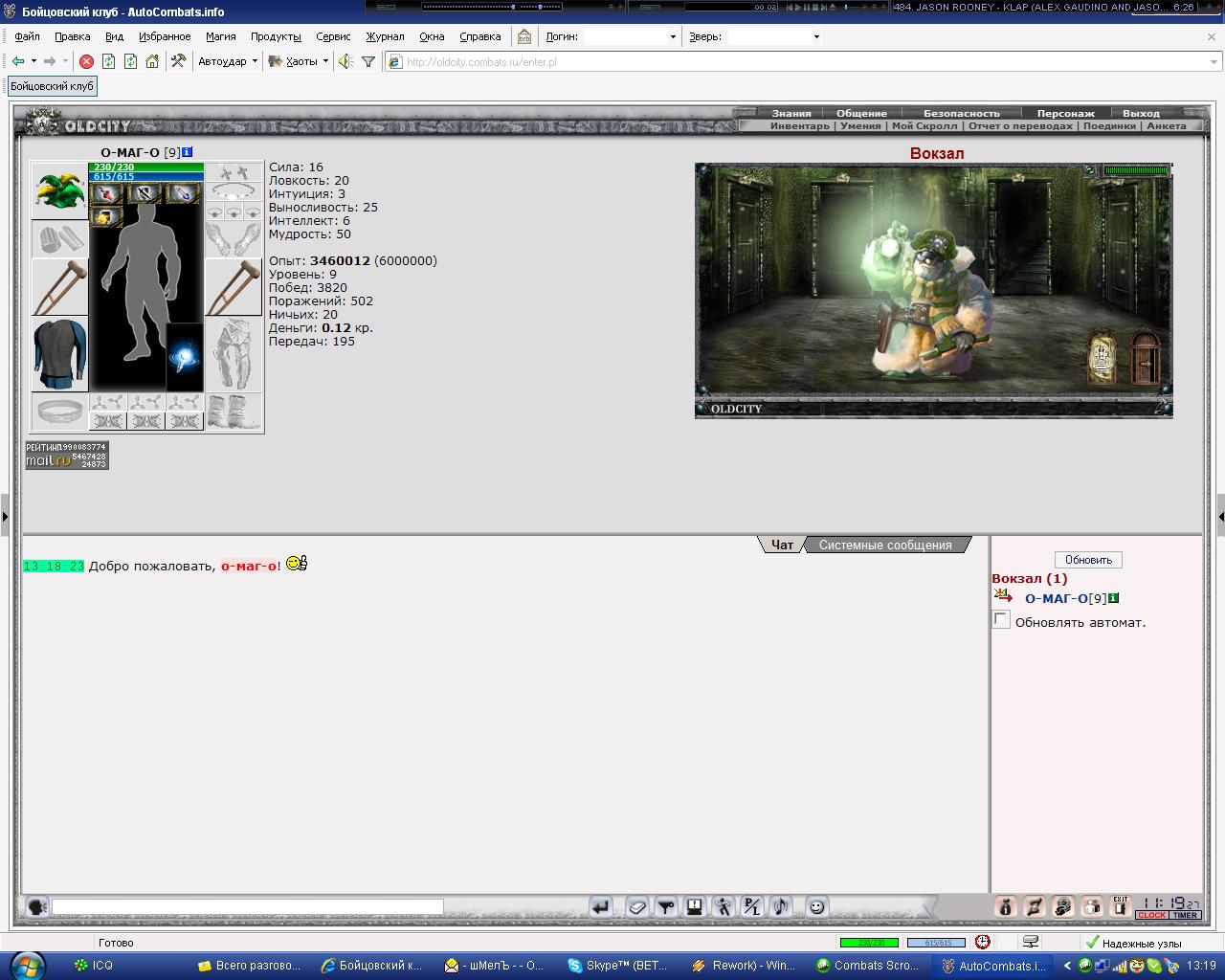1225x980 pixels.
Task: Open the home page icon in the toolbar
Action: tap(152, 61)
